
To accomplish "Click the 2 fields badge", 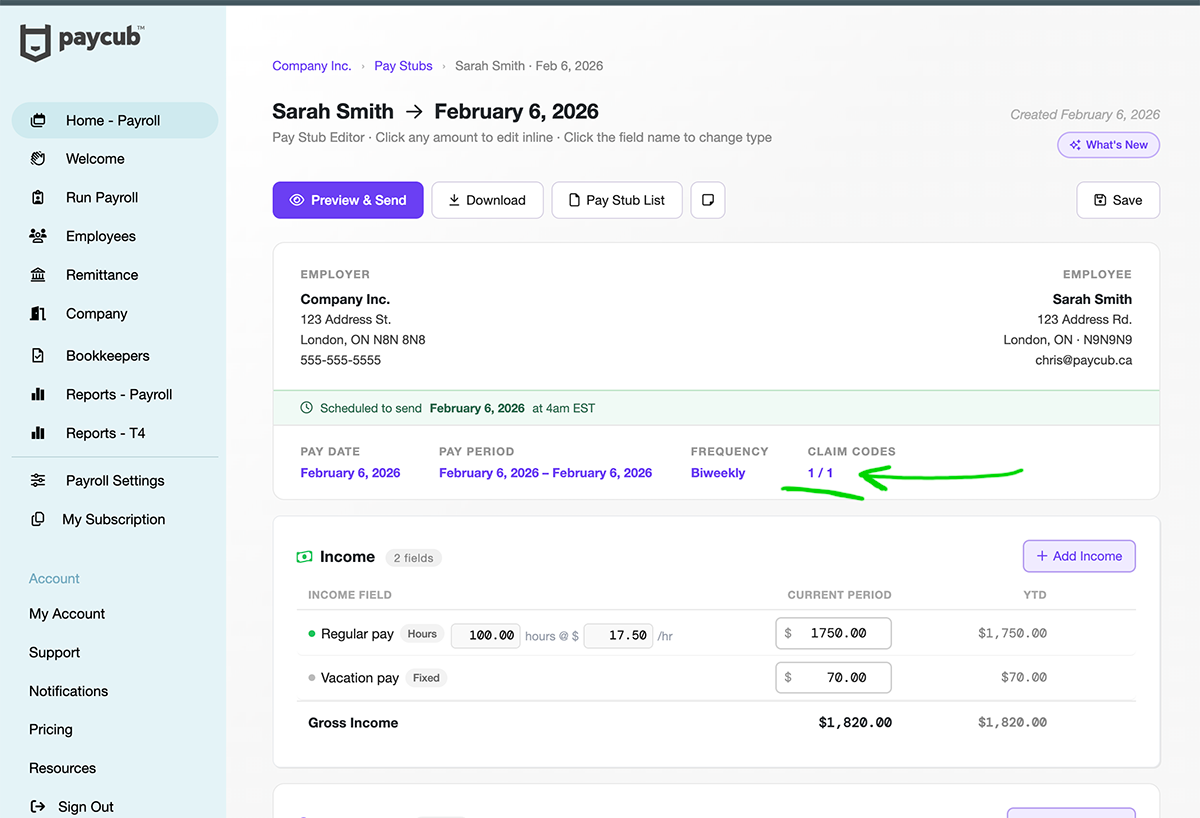I will pyautogui.click(x=413, y=558).
